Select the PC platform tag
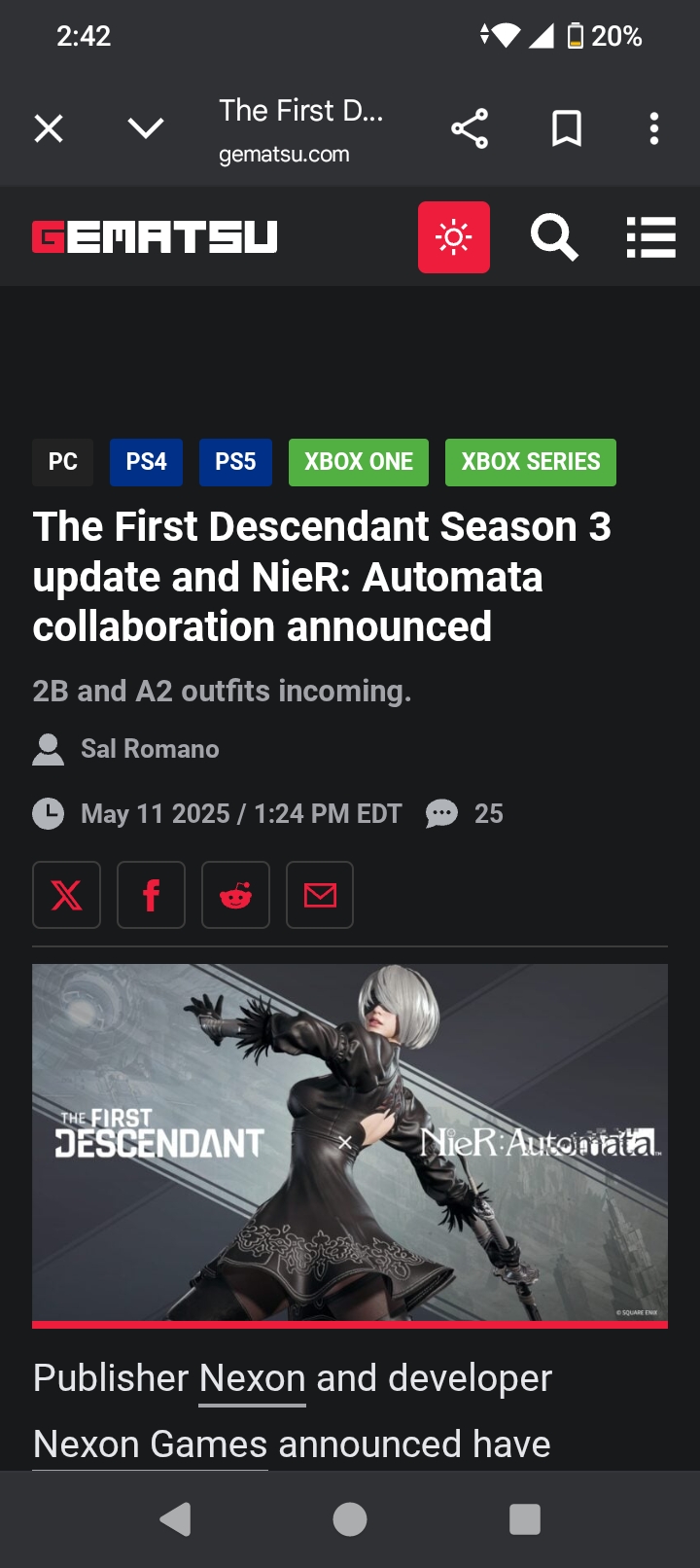This screenshot has width=700, height=1568. click(x=63, y=462)
